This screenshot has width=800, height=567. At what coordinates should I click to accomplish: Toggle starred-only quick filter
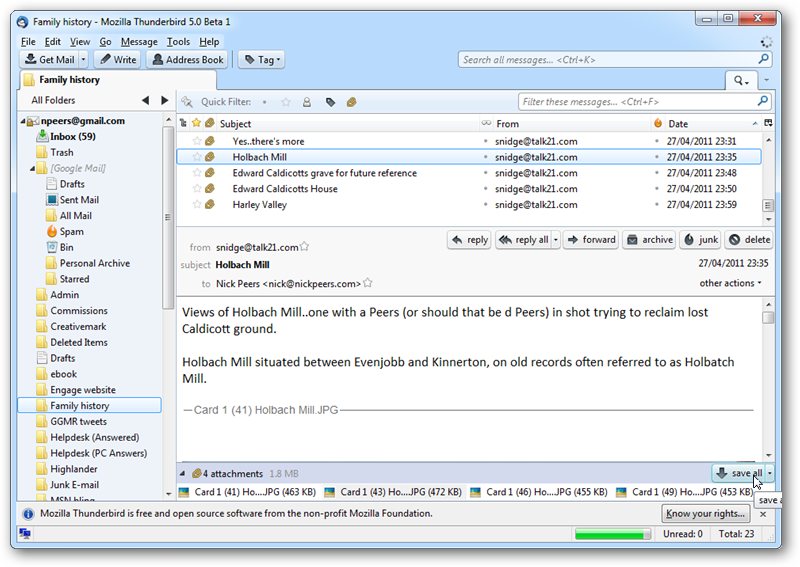click(286, 102)
